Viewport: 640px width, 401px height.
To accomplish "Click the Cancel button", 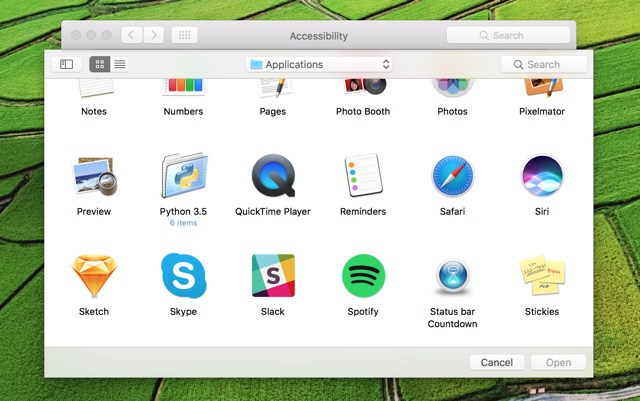I will [x=497, y=362].
